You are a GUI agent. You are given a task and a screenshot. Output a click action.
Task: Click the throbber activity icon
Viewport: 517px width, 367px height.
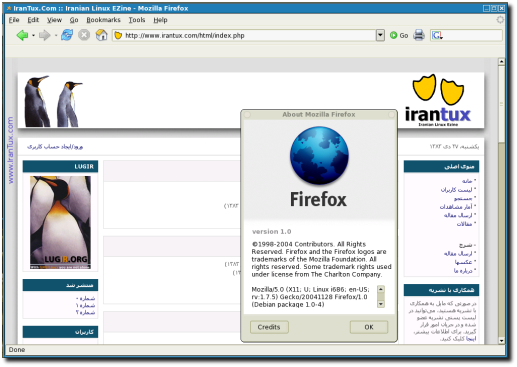500,20
